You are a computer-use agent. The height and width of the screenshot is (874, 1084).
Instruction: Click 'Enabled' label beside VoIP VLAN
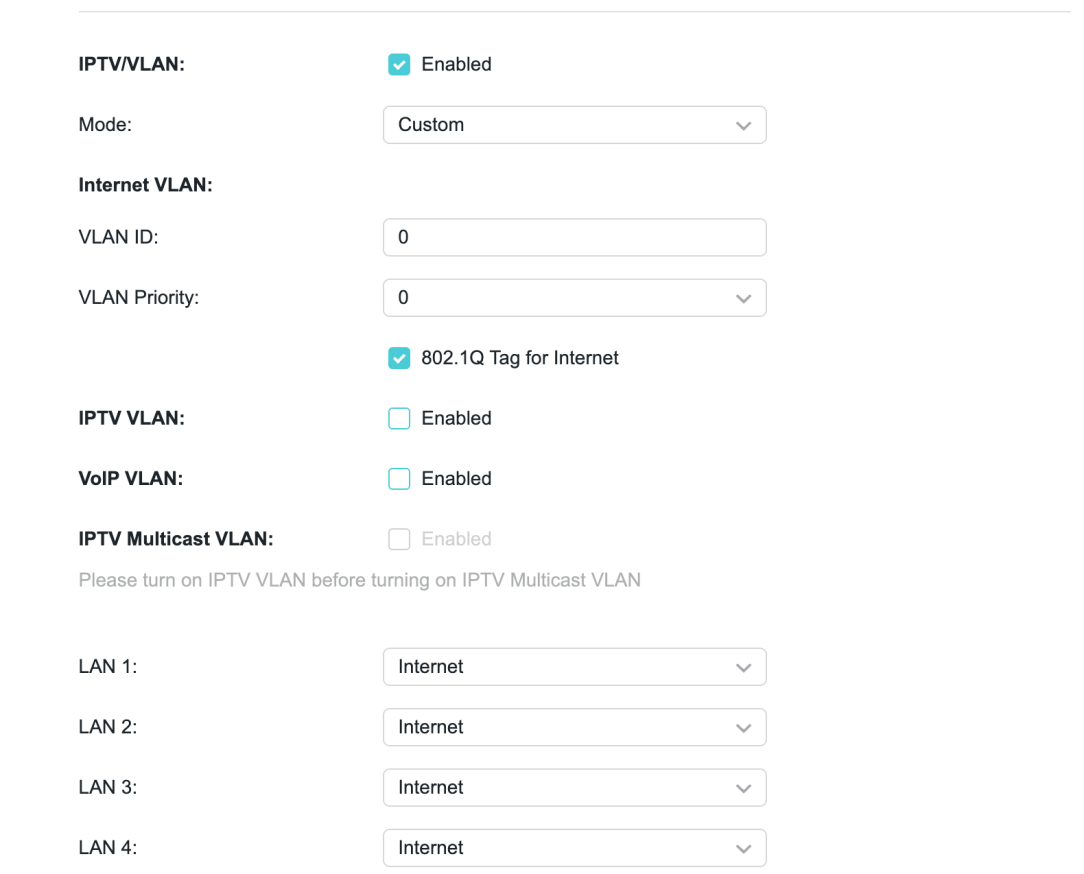click(x=456, y=479)
